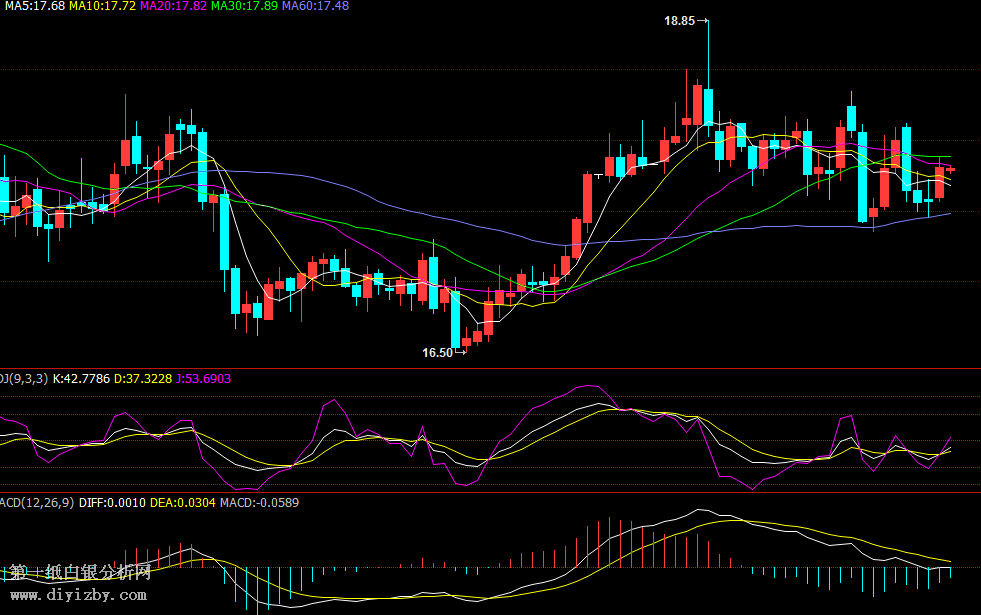The height and width of the screenshot is (615, 981).
Task: Select the yellow MA10:17.72 label
Action: (x=102, y=6)
